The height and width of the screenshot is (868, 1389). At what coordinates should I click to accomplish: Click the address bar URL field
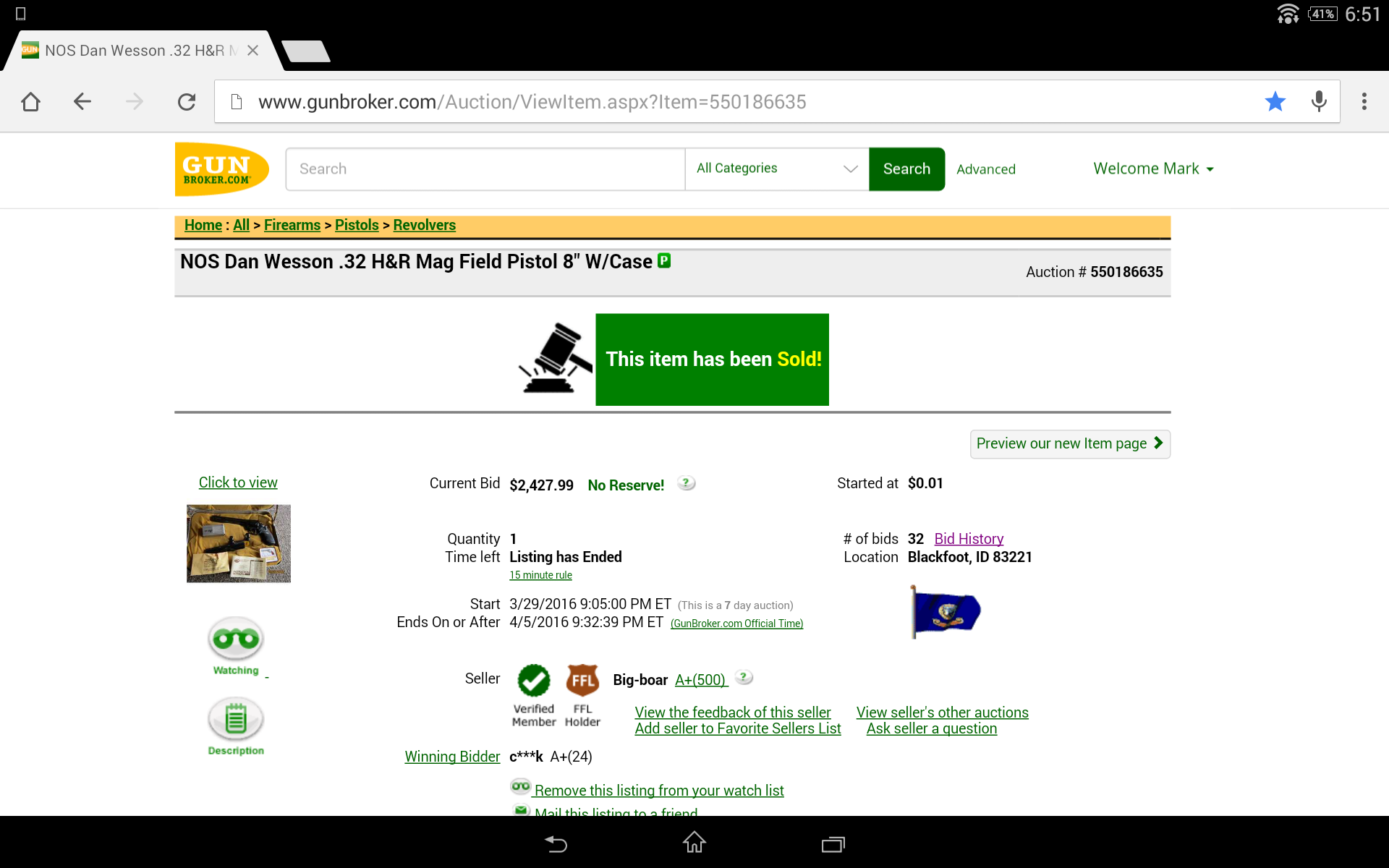click(x=745, y=102)
